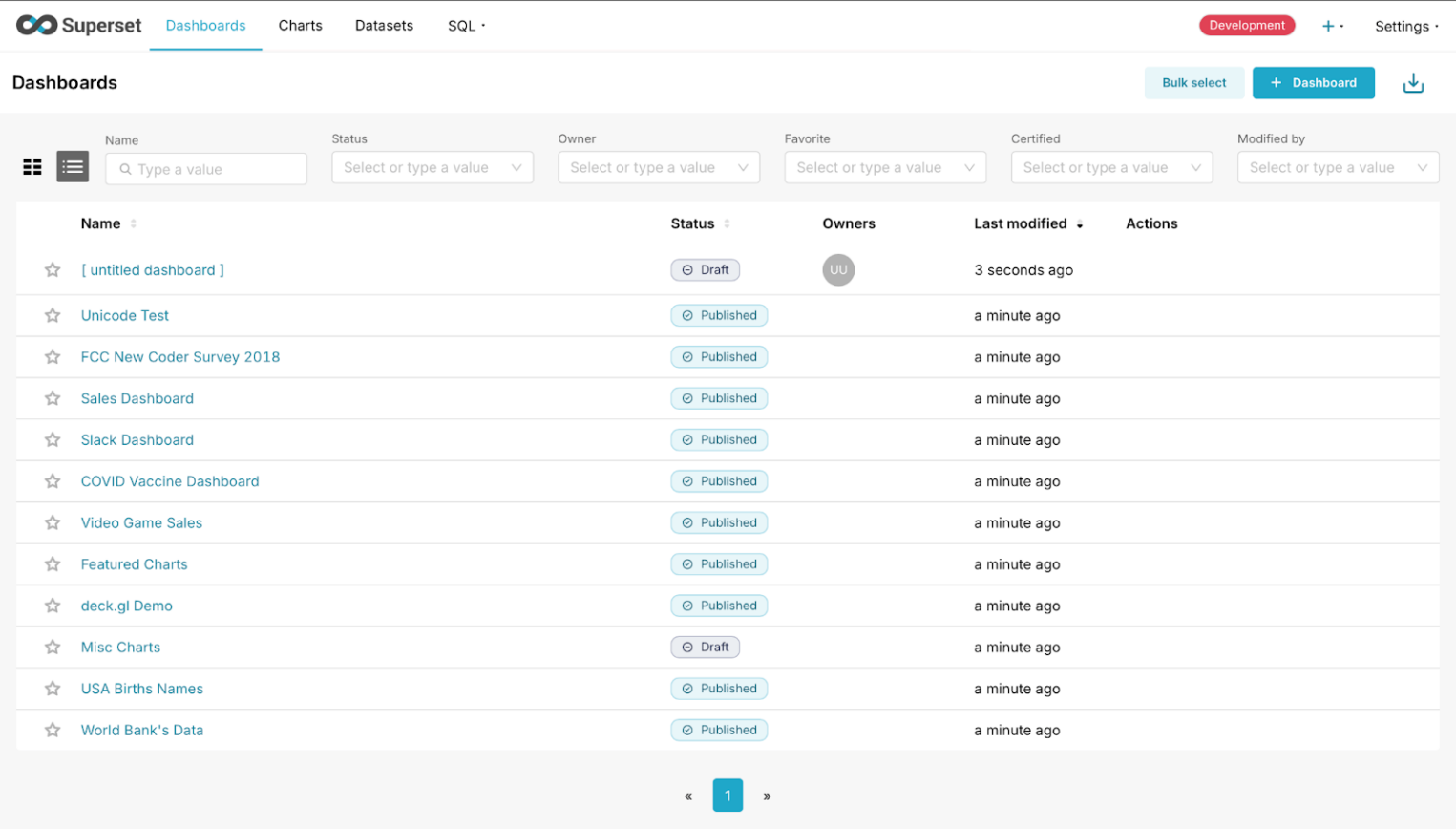This screenshot has width=1456, height=829.
Task: Star the Sales Dashboard row
Action: [x=53, y=398]
